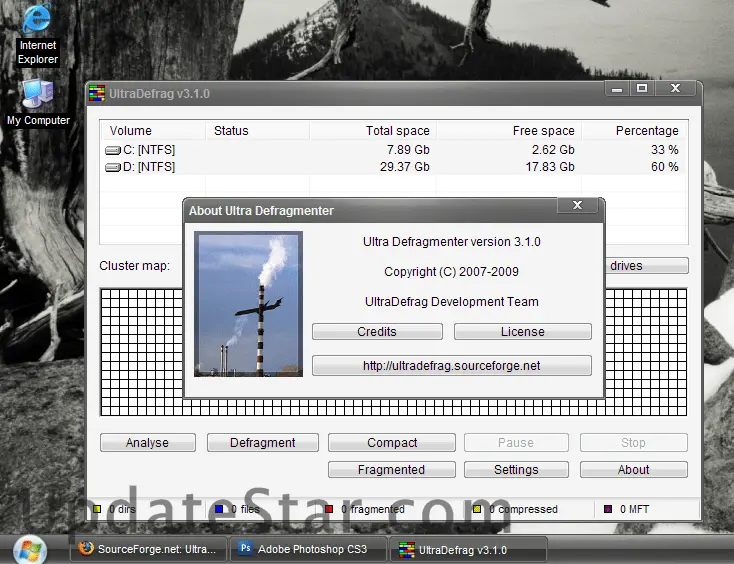The width and height of the screenshot is (734, 564).
Task: Click the C: [NTFS] volume label
Action: click(x=149, y=150)
